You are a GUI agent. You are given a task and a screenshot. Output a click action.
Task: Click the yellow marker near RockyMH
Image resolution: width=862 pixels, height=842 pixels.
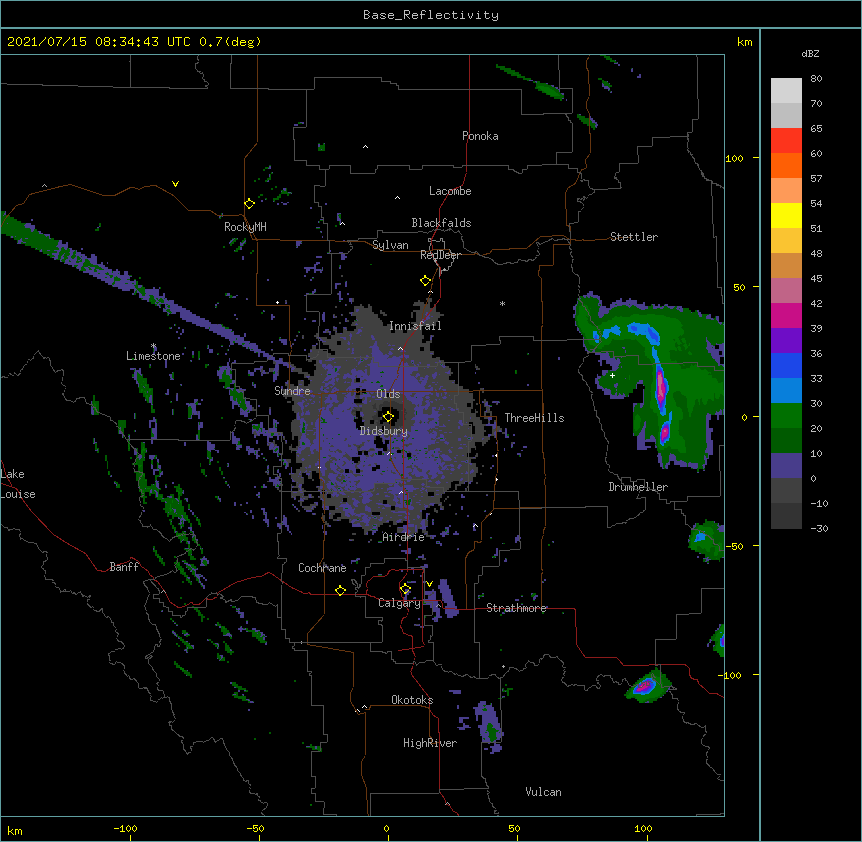coord(249,203)
